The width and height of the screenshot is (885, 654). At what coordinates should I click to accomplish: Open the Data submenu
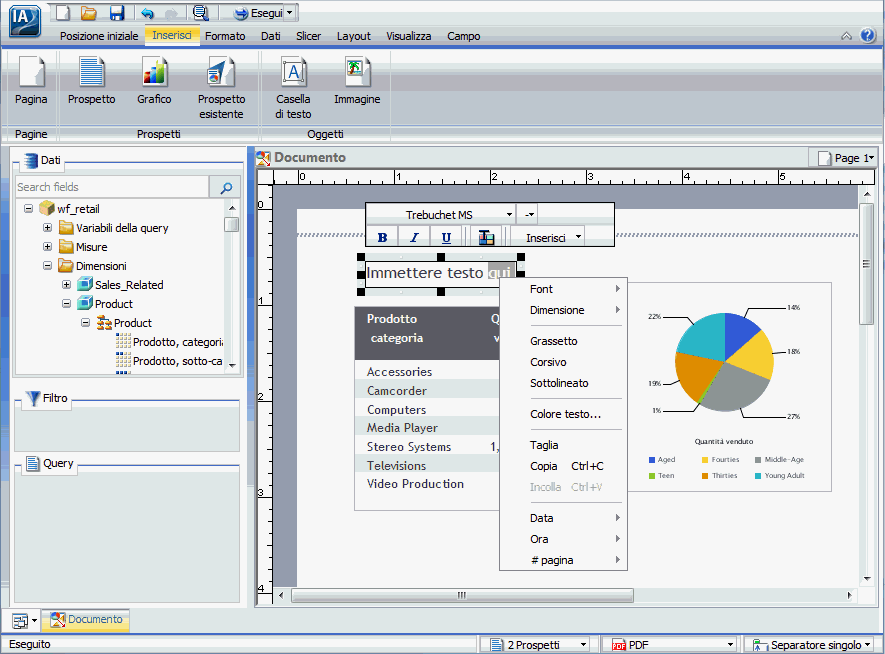tap(564, 518)
